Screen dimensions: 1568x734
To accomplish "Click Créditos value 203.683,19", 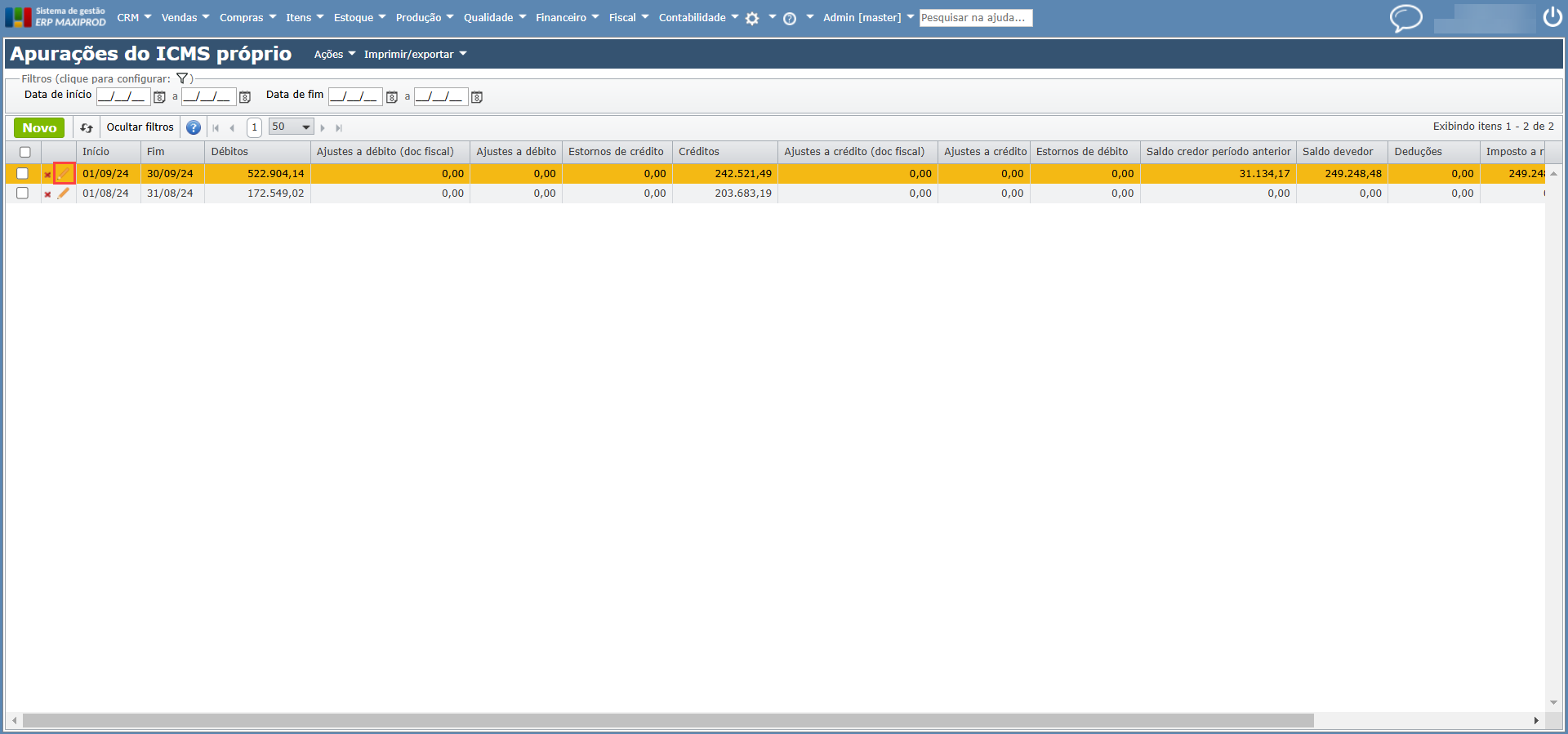I will 743,194.
